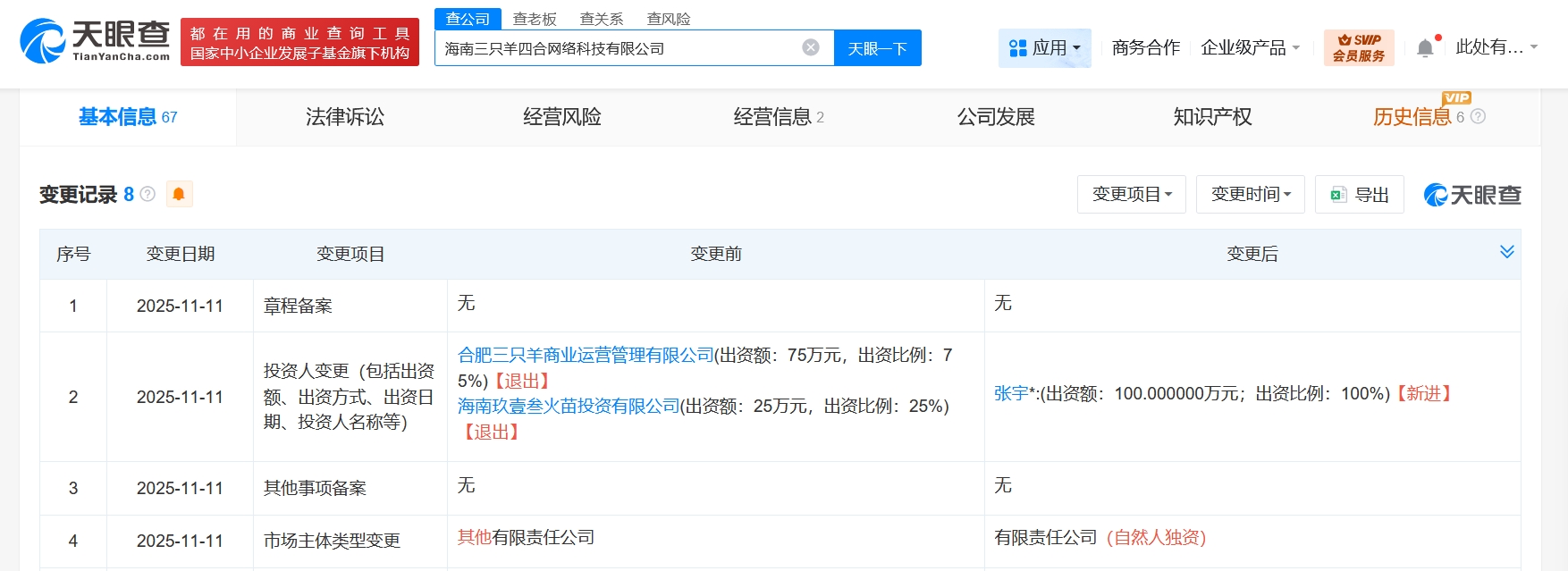Click the TianYanCha logo

click(95, 41)
